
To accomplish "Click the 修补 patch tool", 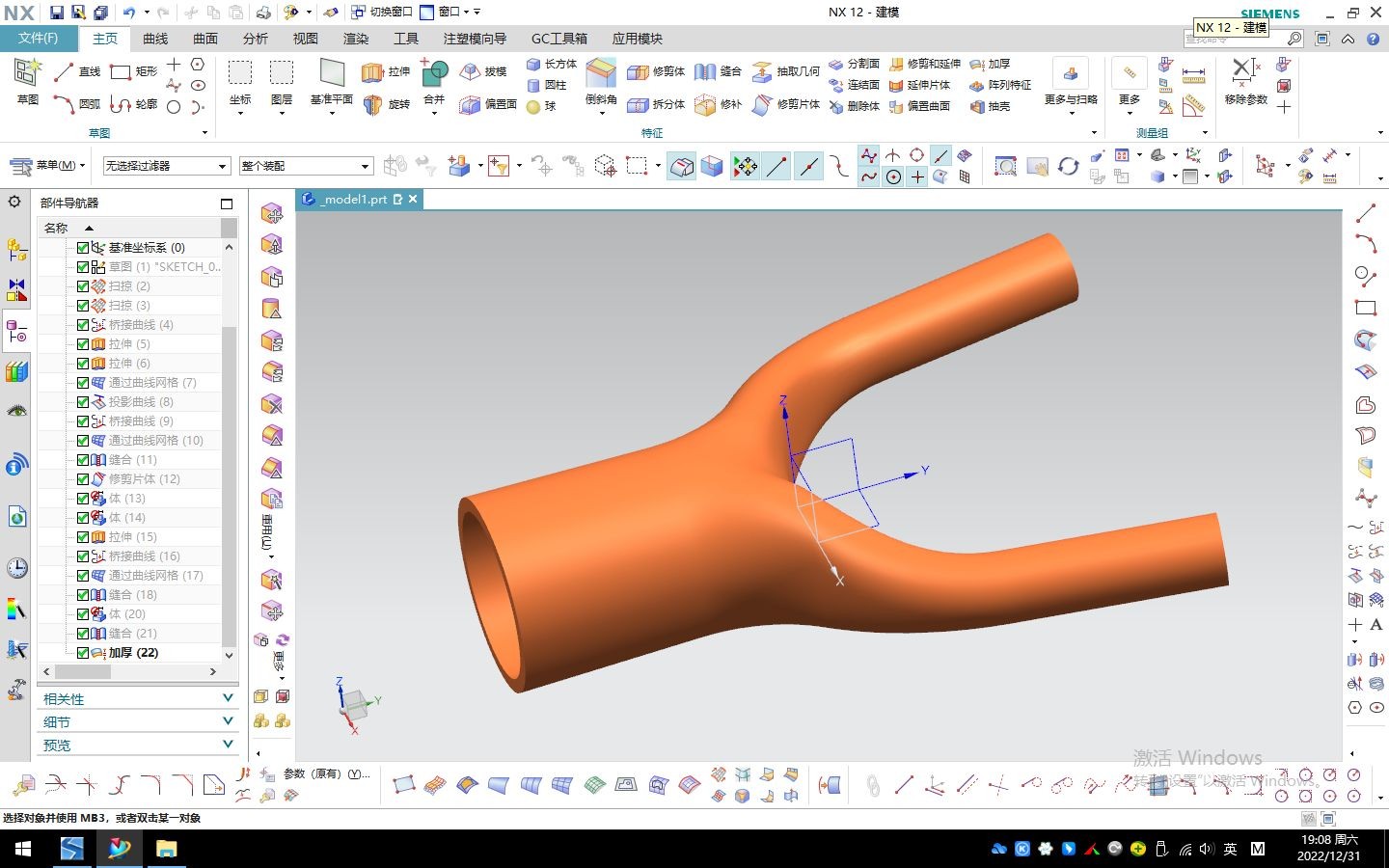I will 718,104.
